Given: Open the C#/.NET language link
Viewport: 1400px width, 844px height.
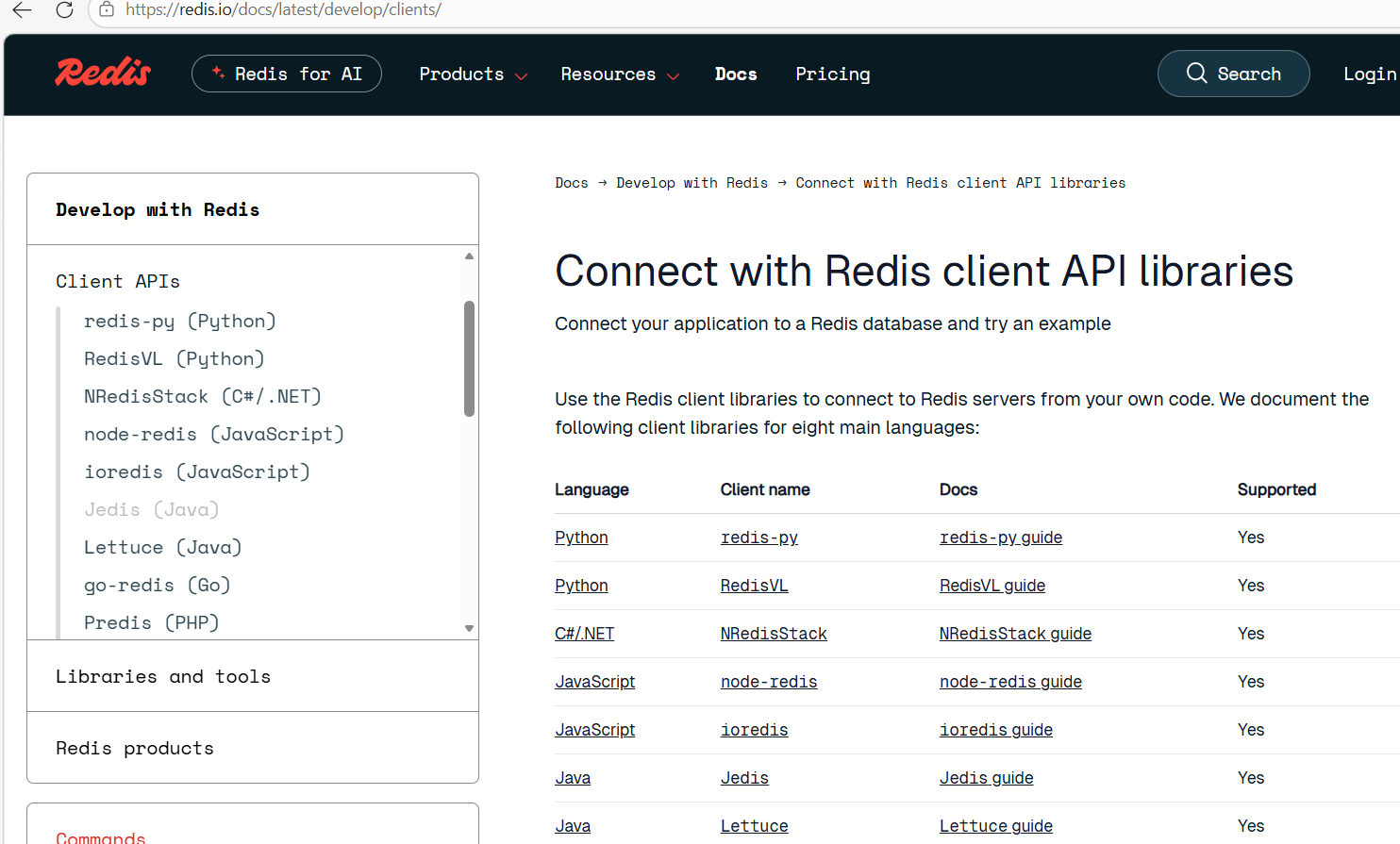Looking at the screenshot, I should (584, 634).
